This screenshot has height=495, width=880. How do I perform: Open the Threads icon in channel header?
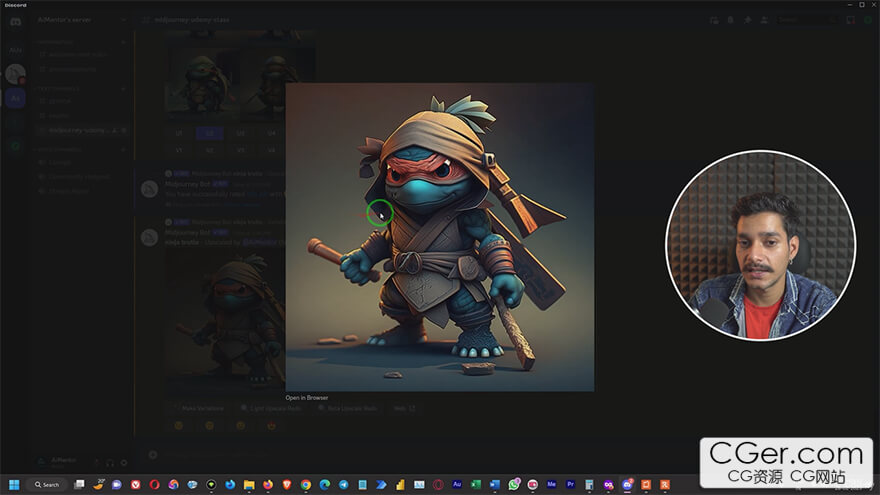pyautogui.click(x=714, y=20)
